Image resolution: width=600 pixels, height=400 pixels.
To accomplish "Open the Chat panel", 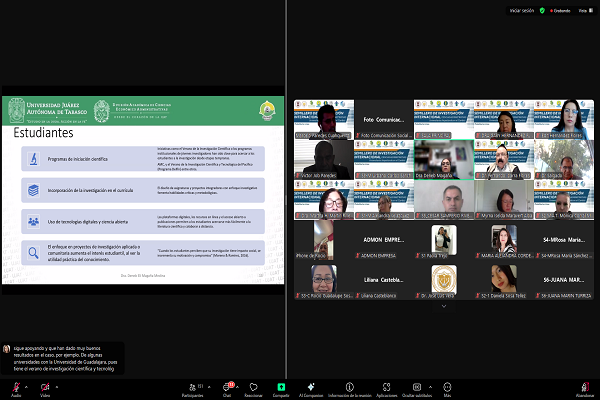I will (x=227, y=387).
